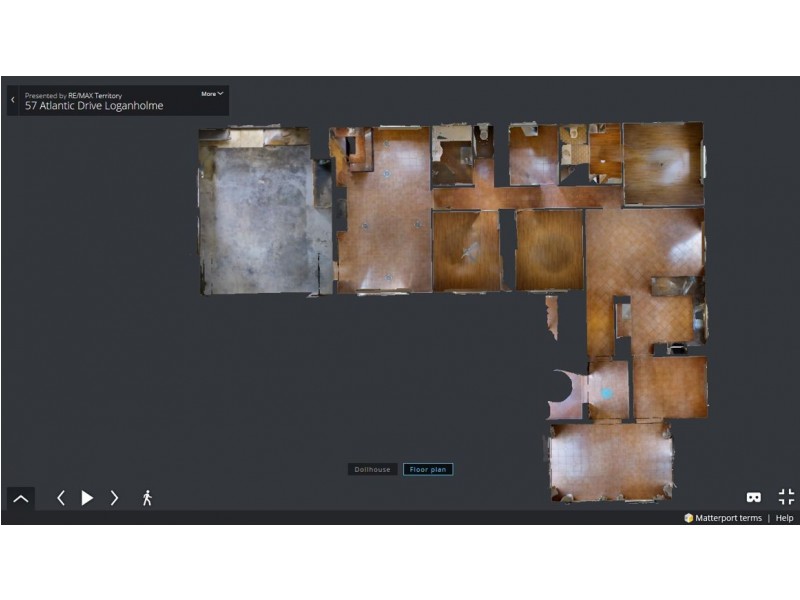Exit fullscreen mode
This screenshot has height=600, width=800.
(786, 497)
